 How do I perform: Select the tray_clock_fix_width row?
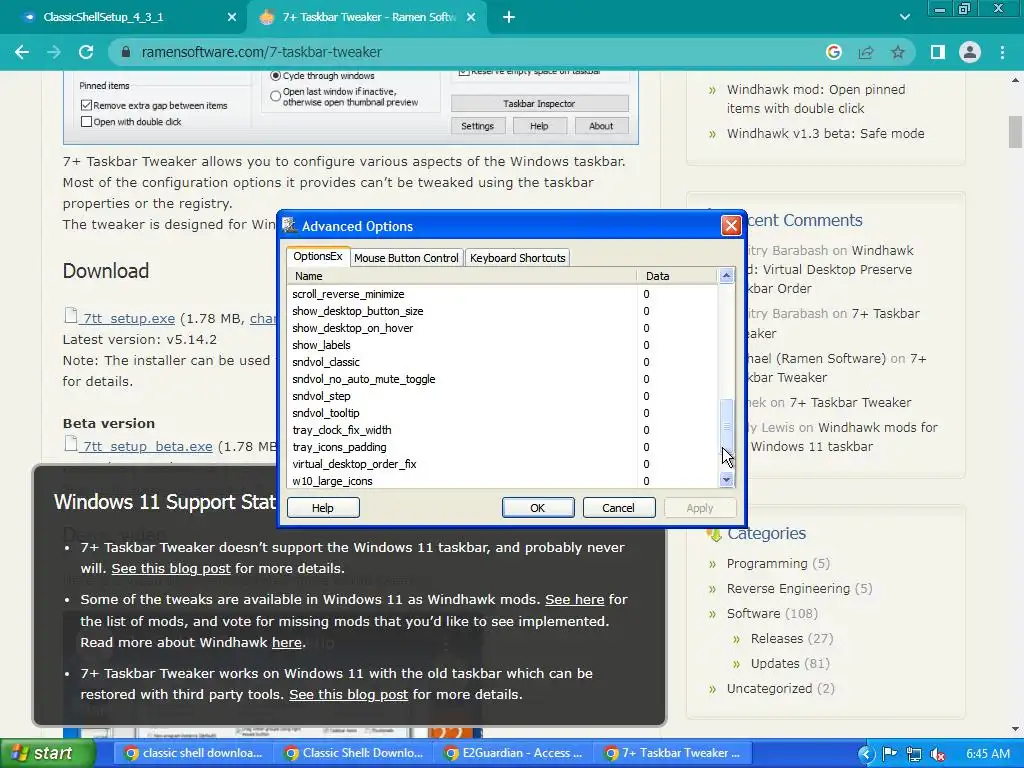point(502,430)
